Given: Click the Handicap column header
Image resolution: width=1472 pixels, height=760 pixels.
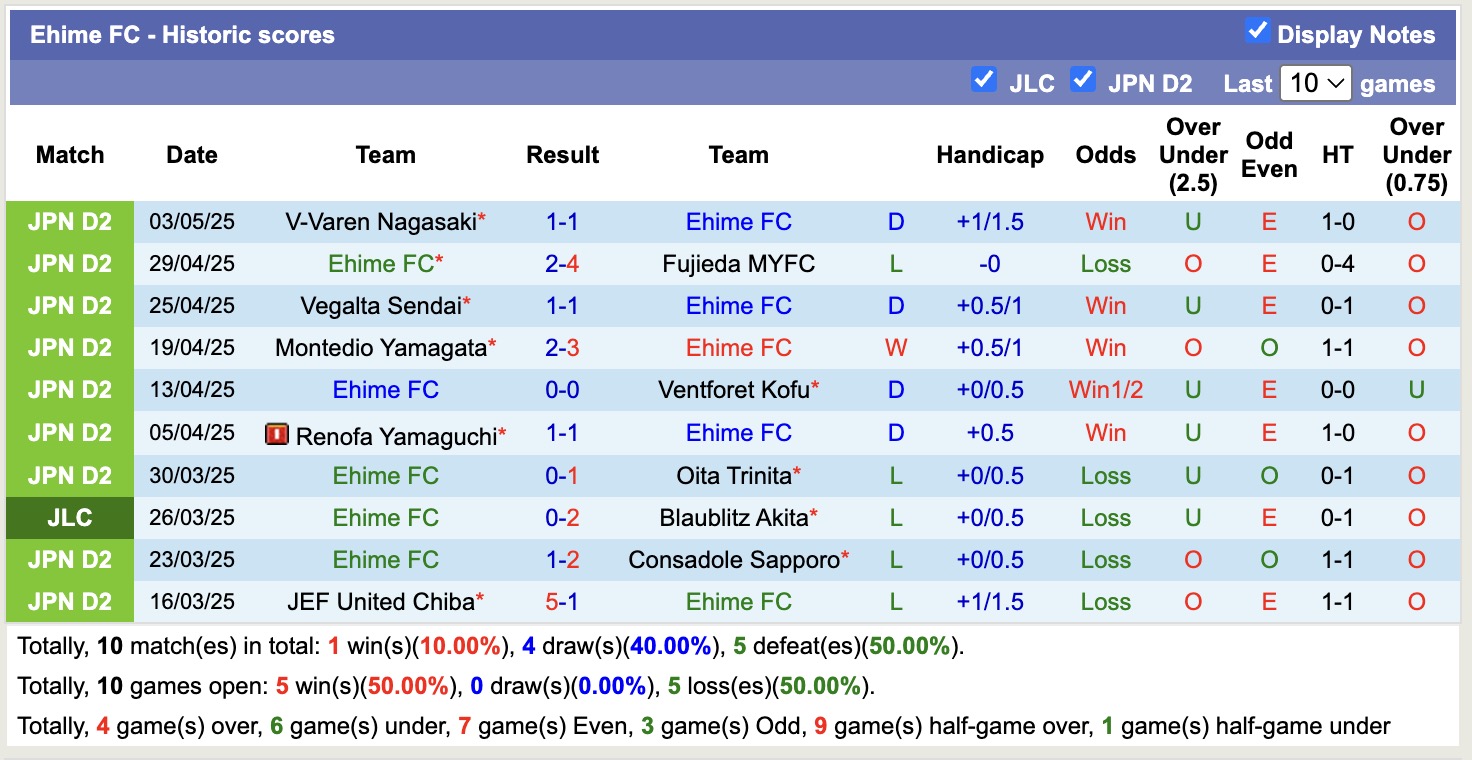Looking at the screenshot, I should point(990,155).
